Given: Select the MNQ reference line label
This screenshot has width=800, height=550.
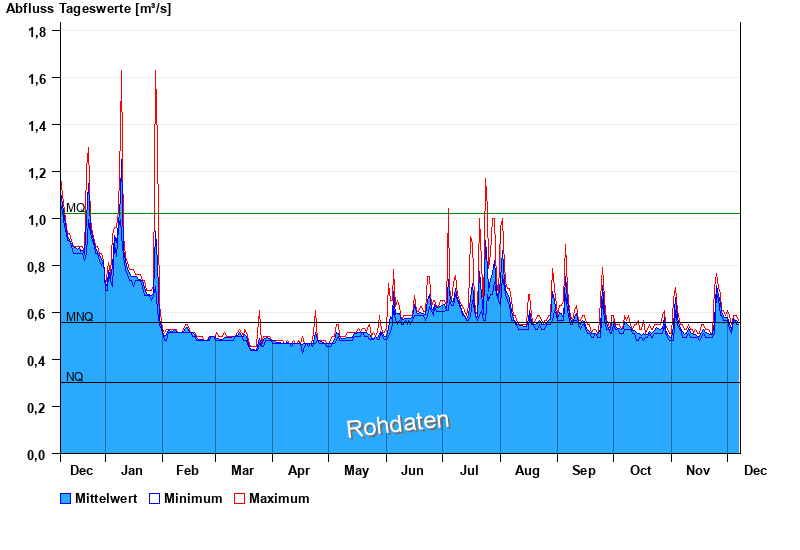Looking at the screenshot, I should [x=79, y=317].
